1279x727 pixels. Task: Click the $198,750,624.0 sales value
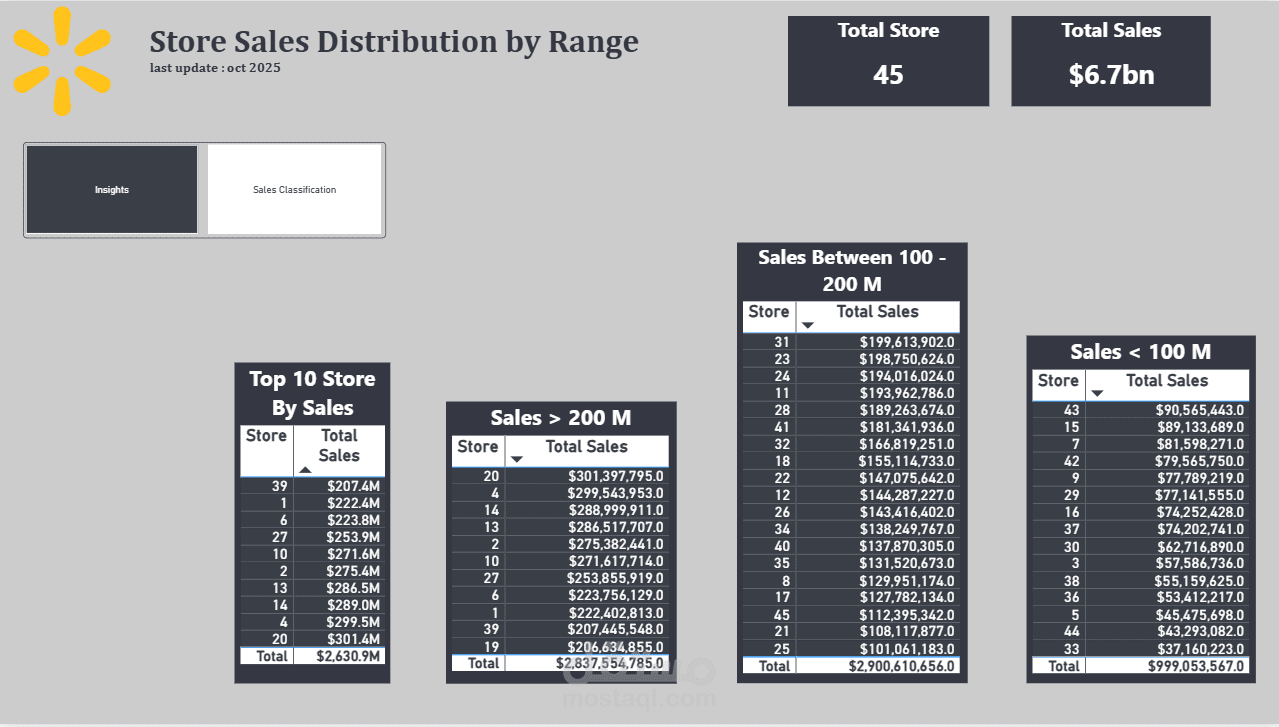pyautogui.click(x=906, y=359)
